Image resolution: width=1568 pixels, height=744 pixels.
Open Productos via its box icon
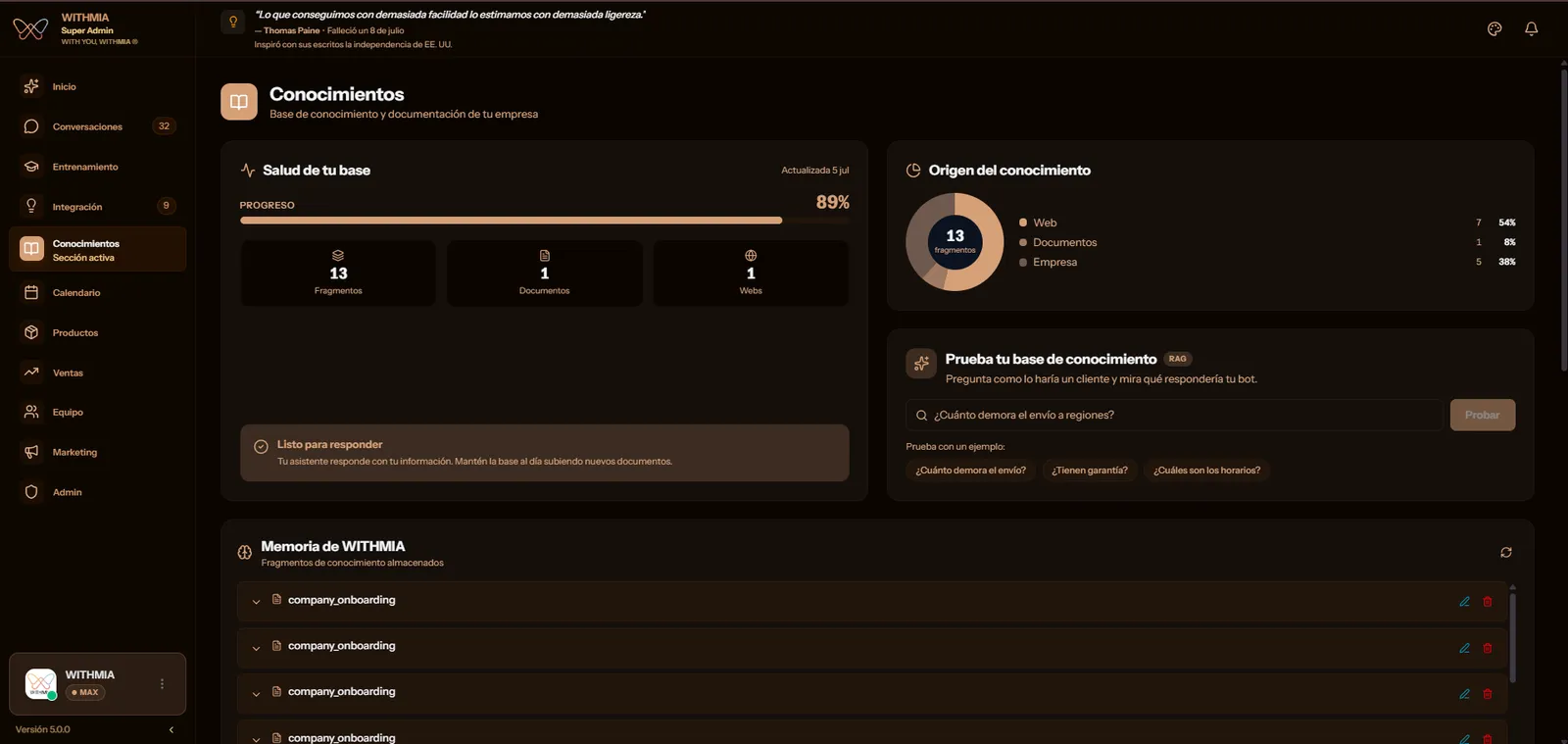31,332
